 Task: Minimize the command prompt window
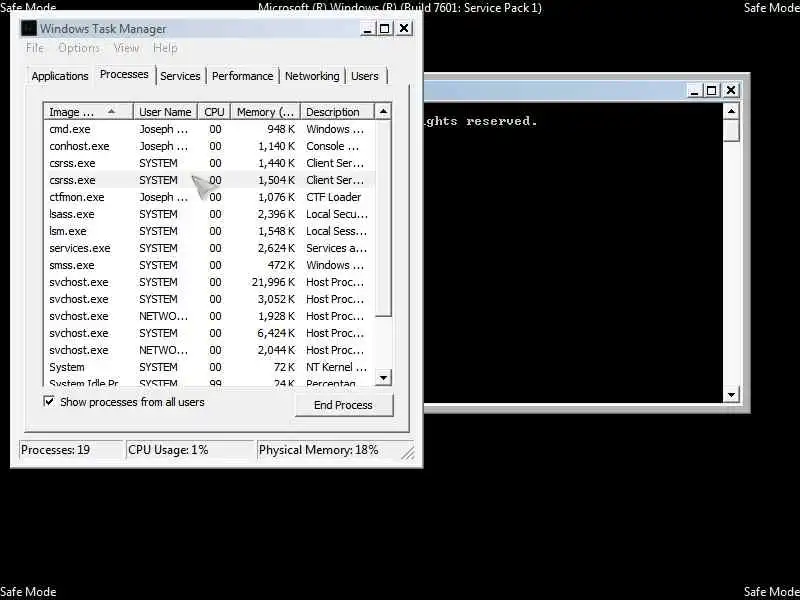click(693, 91)
